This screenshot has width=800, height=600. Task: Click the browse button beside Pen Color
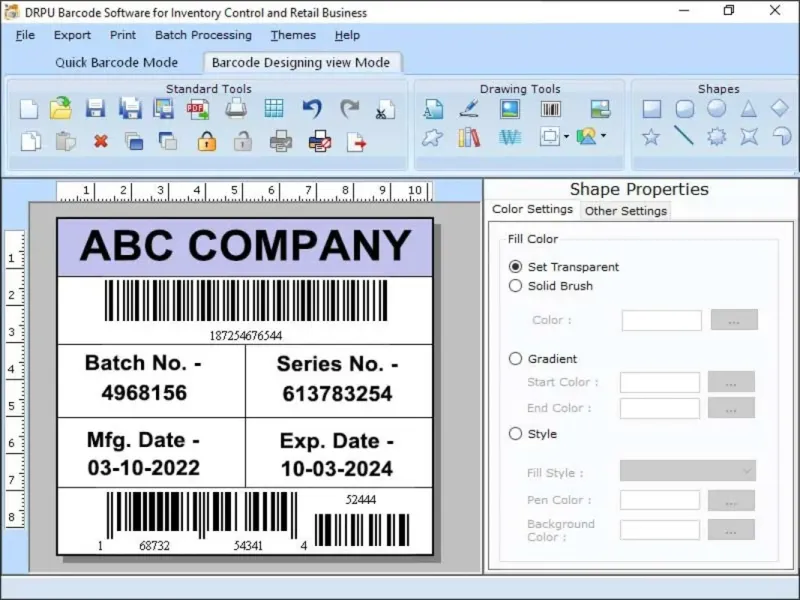coord(731,501)
